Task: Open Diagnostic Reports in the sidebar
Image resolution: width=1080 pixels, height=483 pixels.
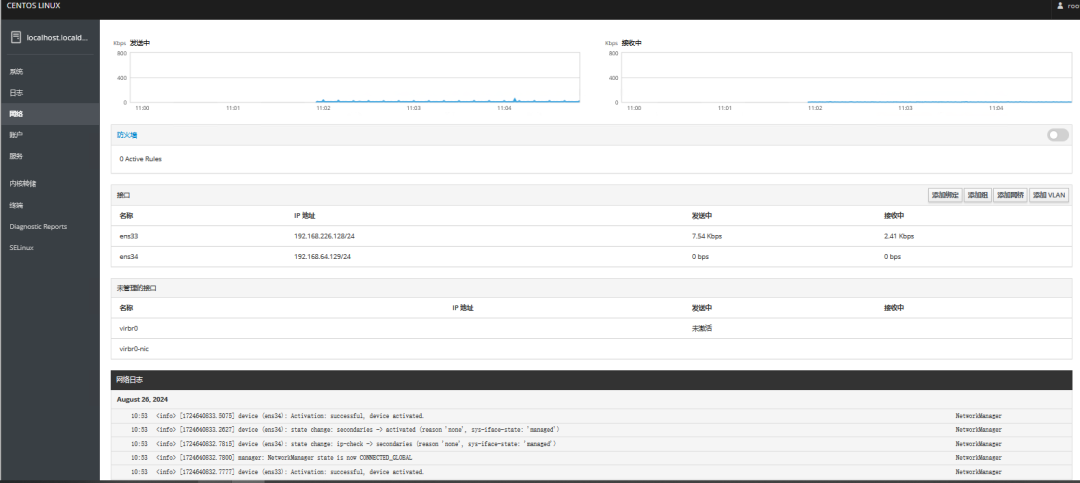Action: [39, 227]
